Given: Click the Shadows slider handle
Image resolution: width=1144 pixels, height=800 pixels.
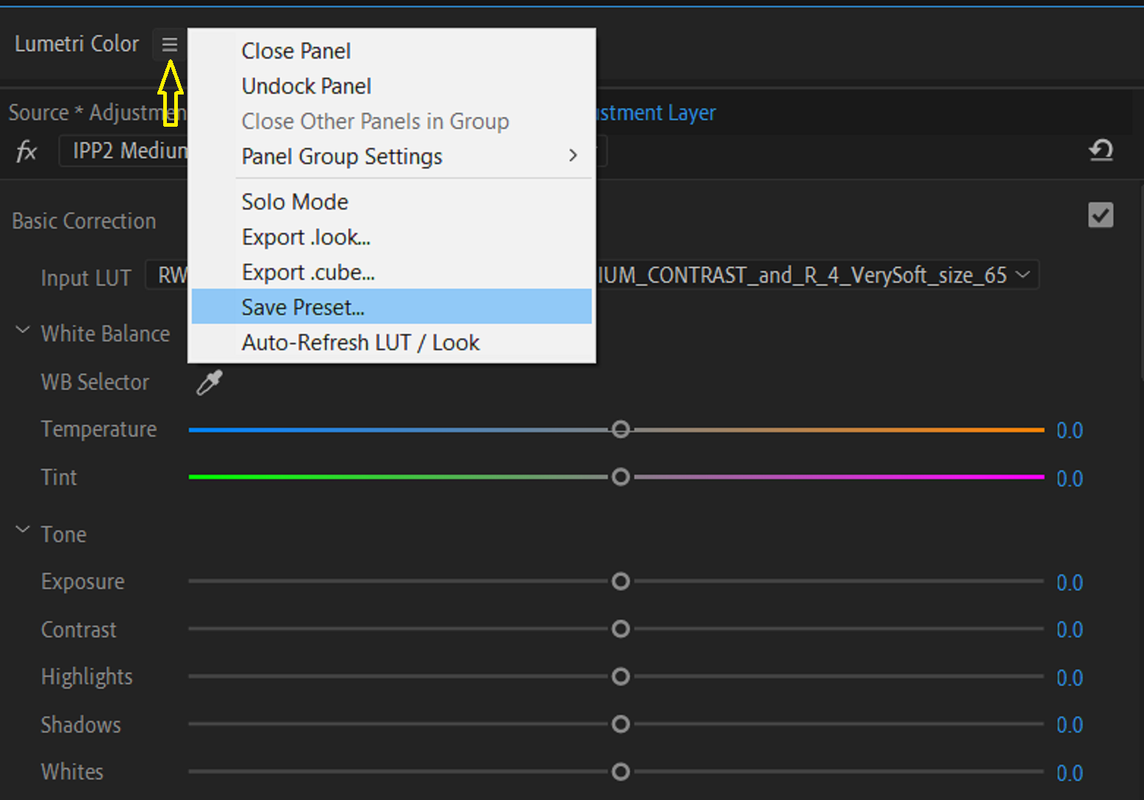Looking at the screenshot, I should pyautogui.click(x=621, y=724).
